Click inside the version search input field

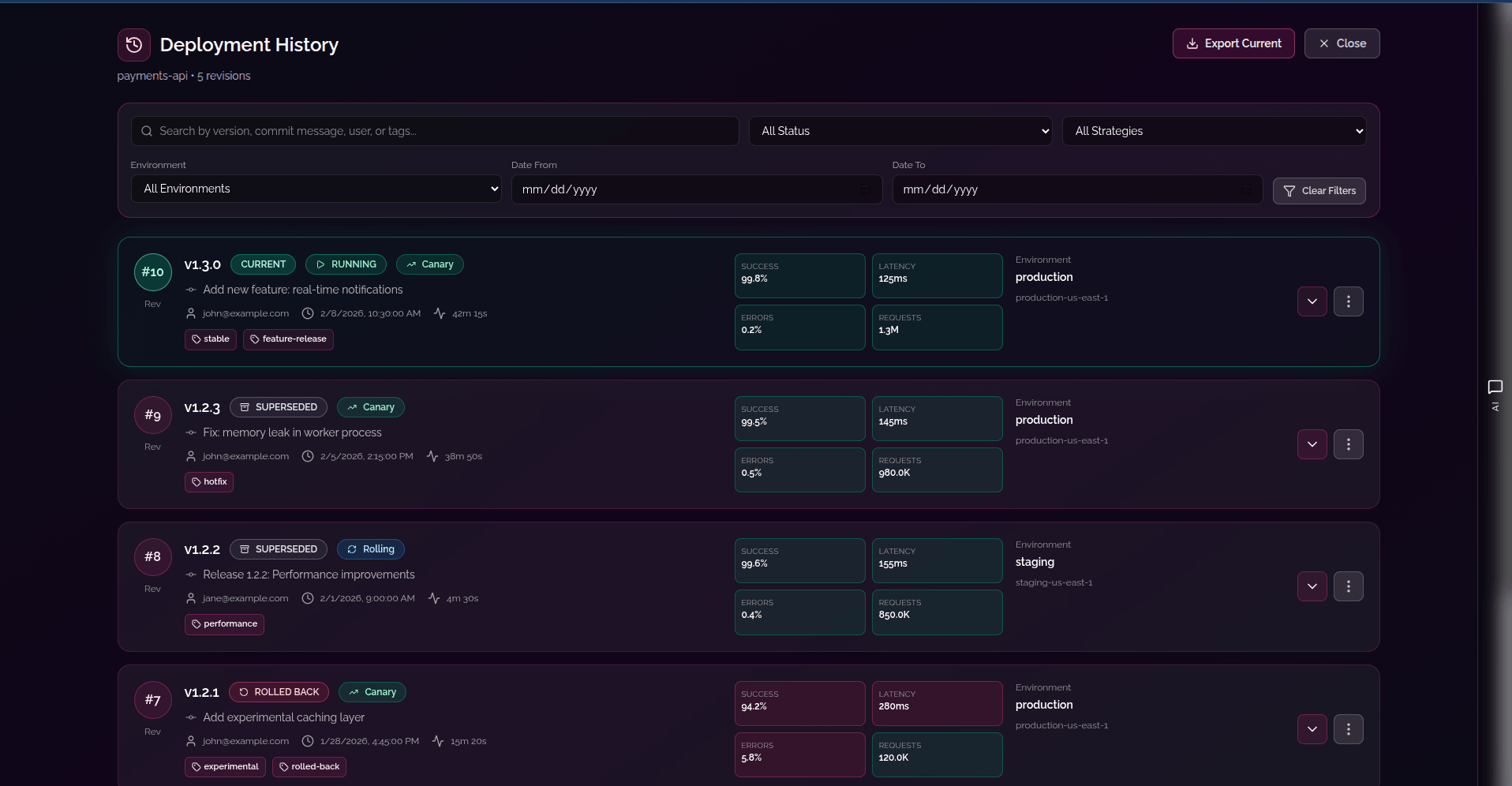tap(434, 131)
